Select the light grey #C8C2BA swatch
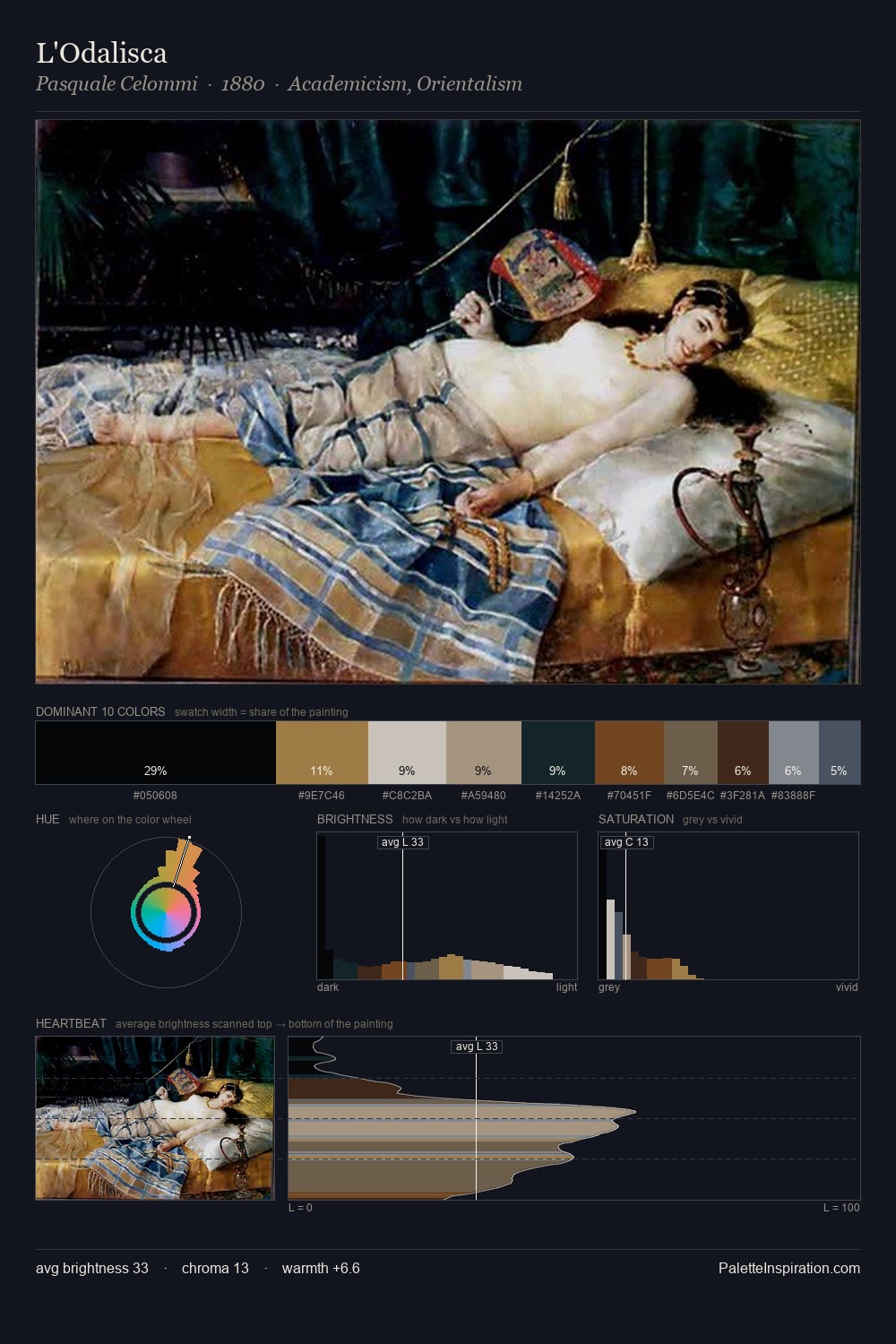896x1344 pixels. pyautogui.click(x=407, y=753)
